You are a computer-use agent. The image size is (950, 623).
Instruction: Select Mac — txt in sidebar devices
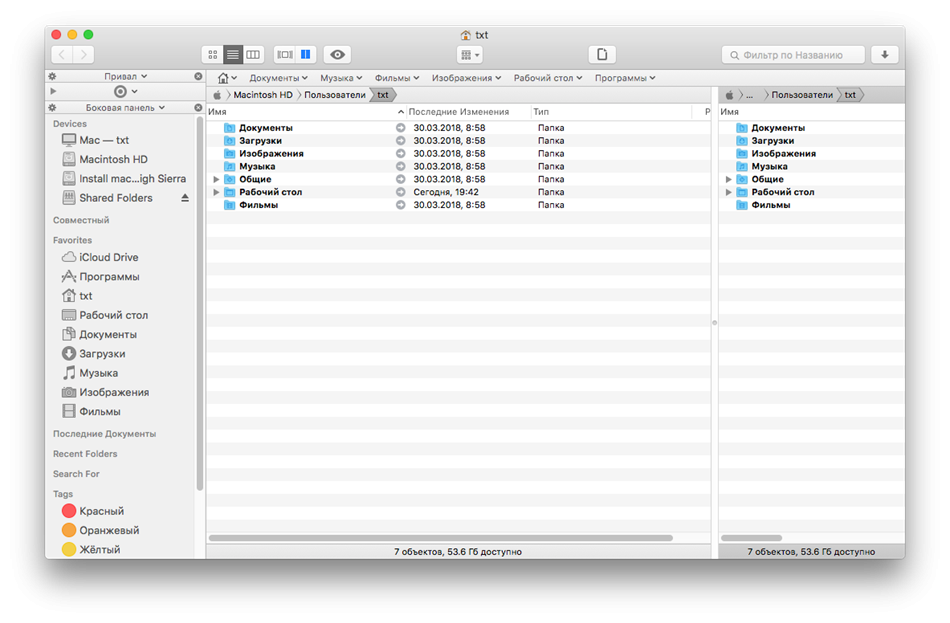point(96,140)
